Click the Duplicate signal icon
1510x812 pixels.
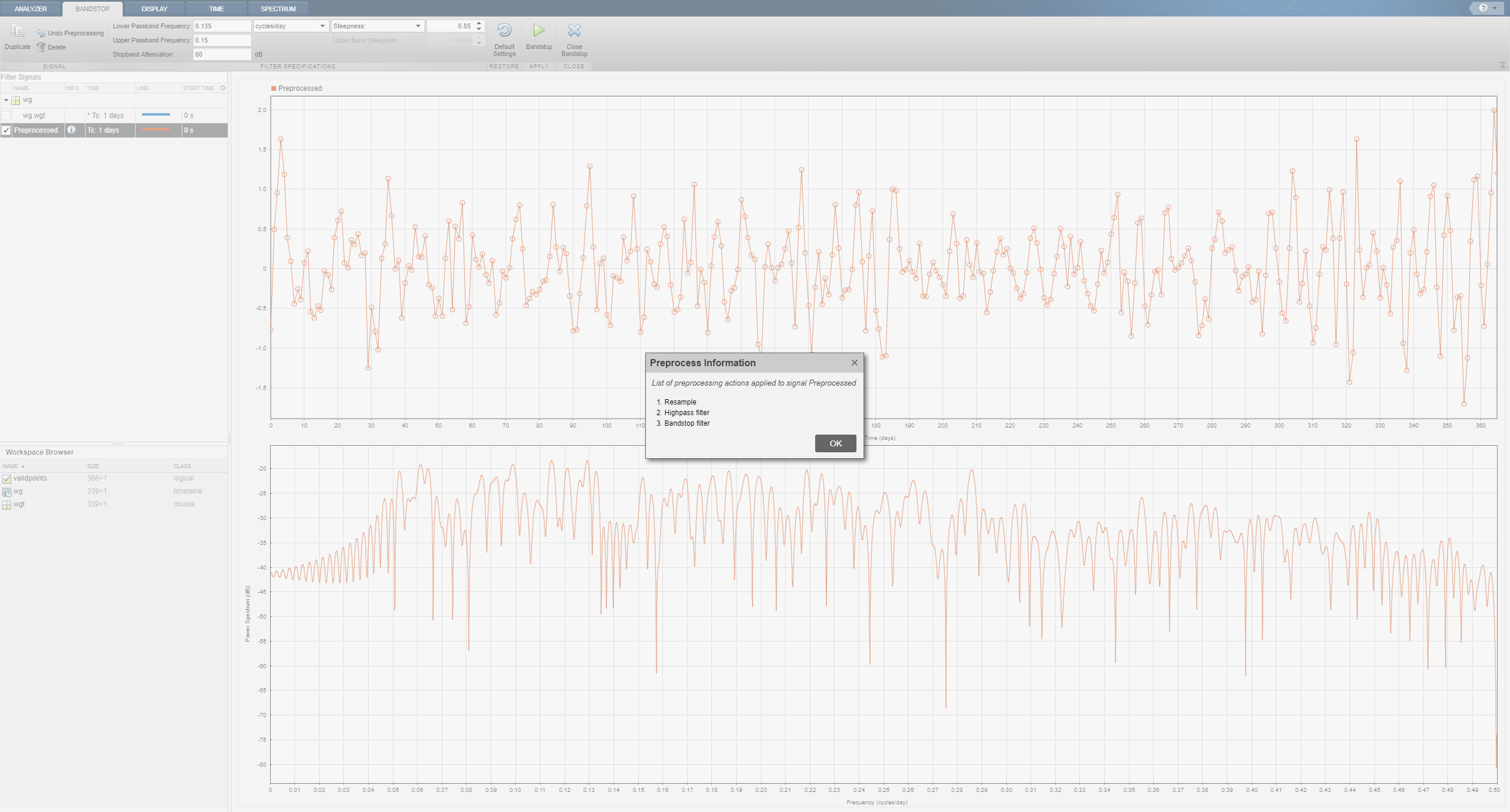18,31
